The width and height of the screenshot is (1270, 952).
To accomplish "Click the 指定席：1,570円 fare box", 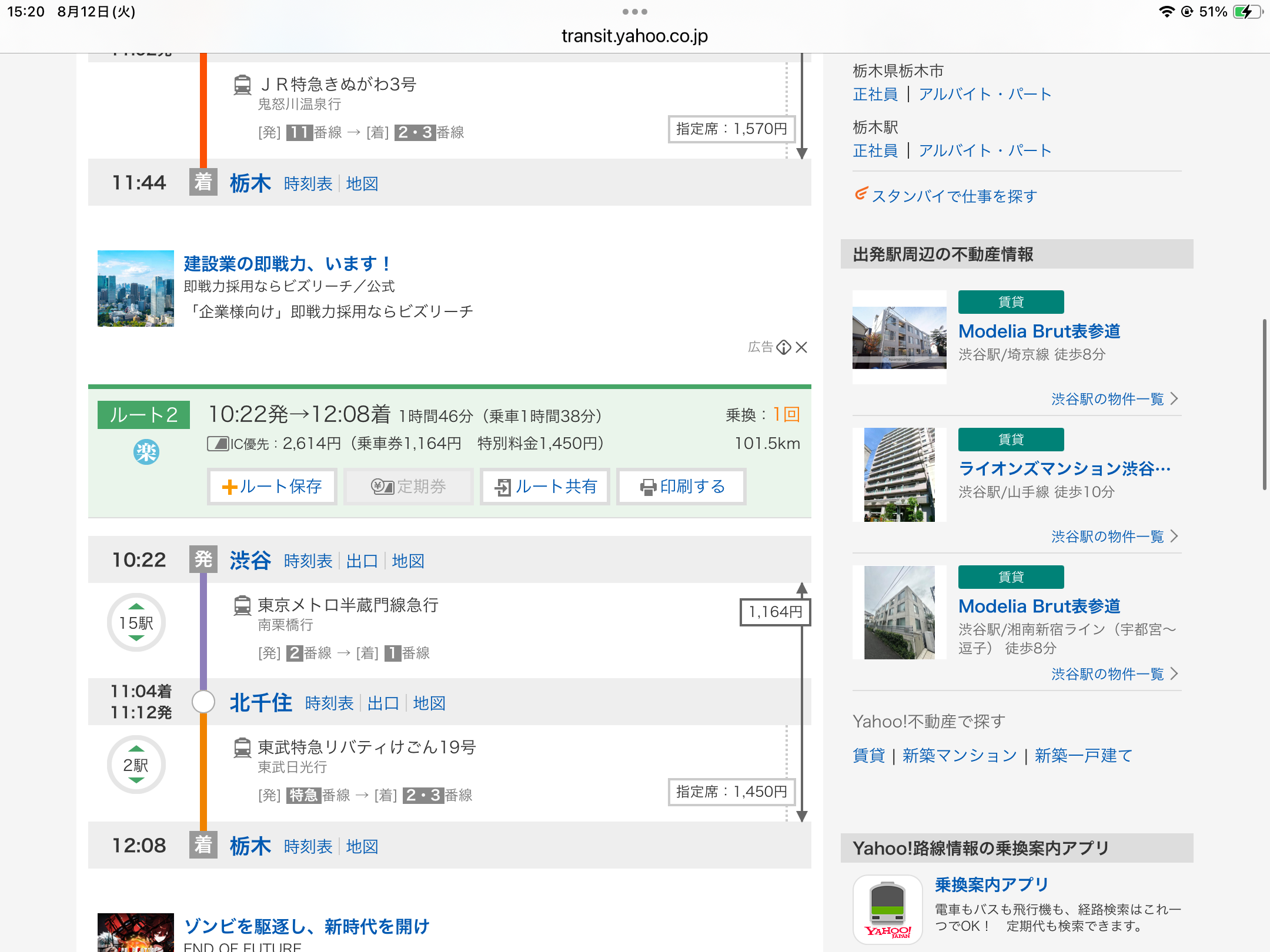I will coord(732,129).
